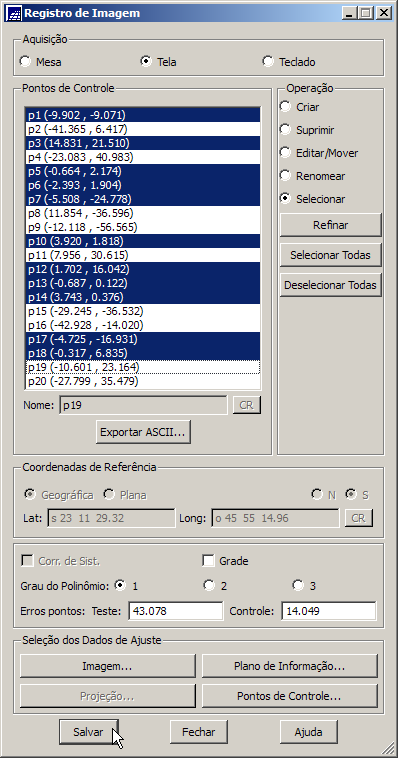398x758 pixels.
Task: Click the Projeção button
Action: pyautogui.click(x=108, y=696)
